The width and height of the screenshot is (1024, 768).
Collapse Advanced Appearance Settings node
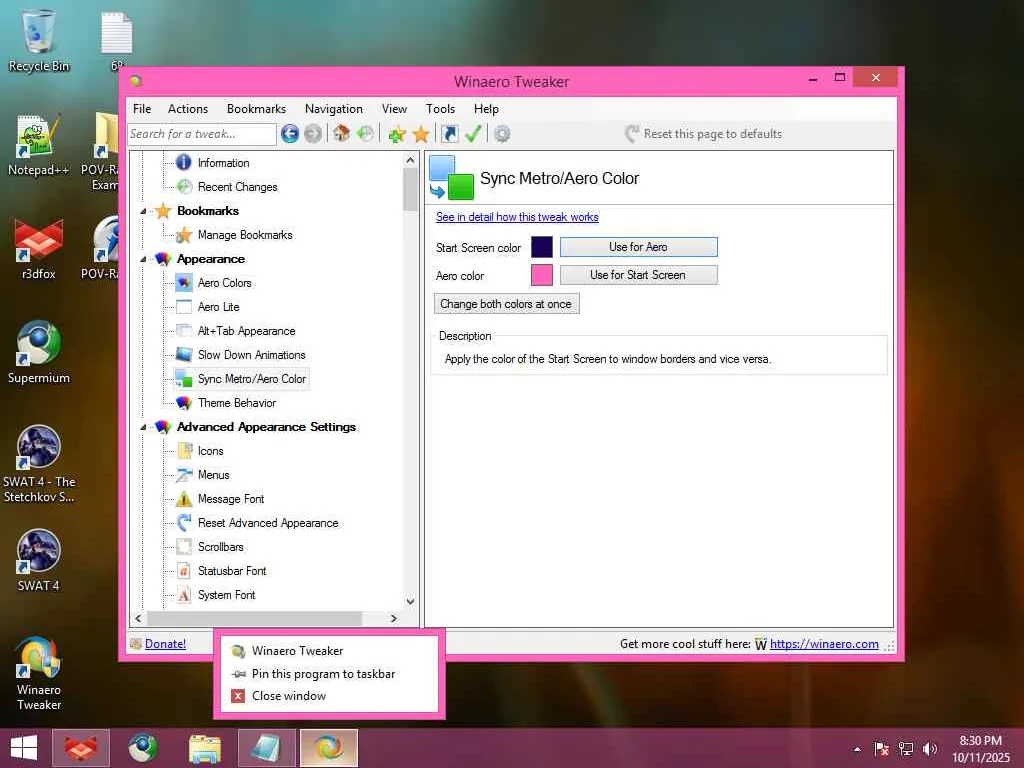(143, 427)
